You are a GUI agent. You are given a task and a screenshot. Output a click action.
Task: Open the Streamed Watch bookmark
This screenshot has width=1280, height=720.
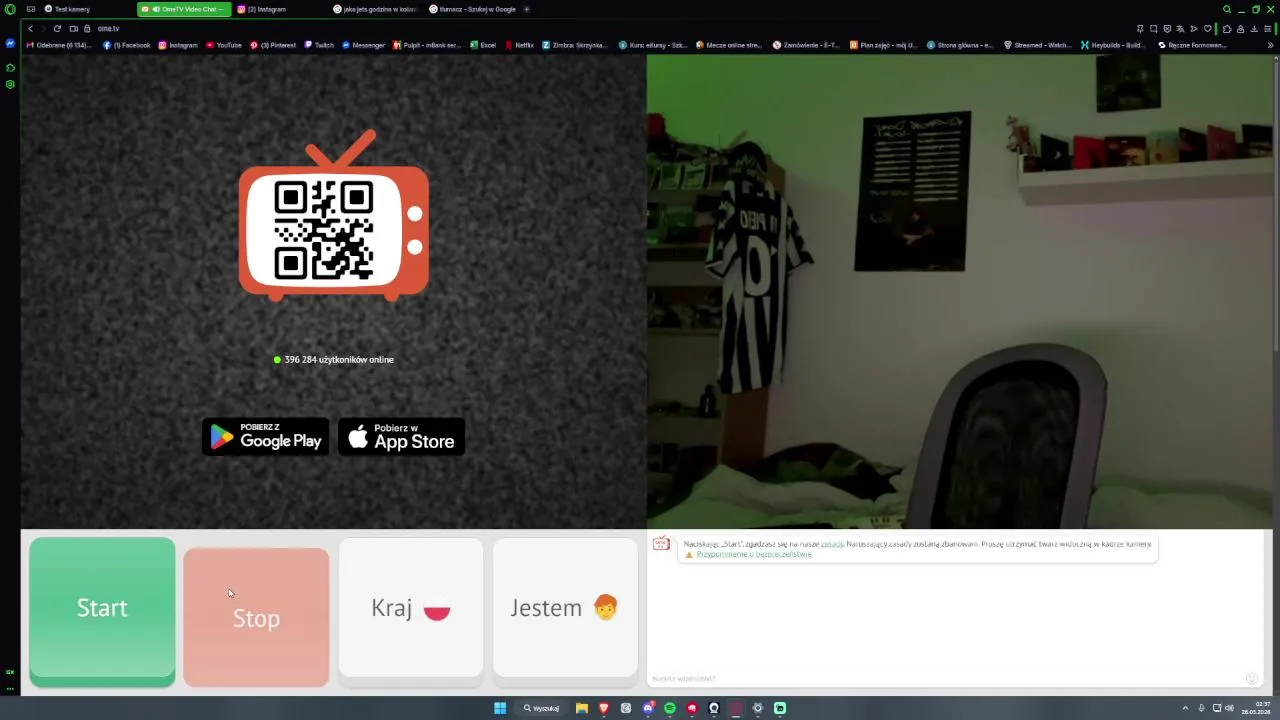point(1037,45)
